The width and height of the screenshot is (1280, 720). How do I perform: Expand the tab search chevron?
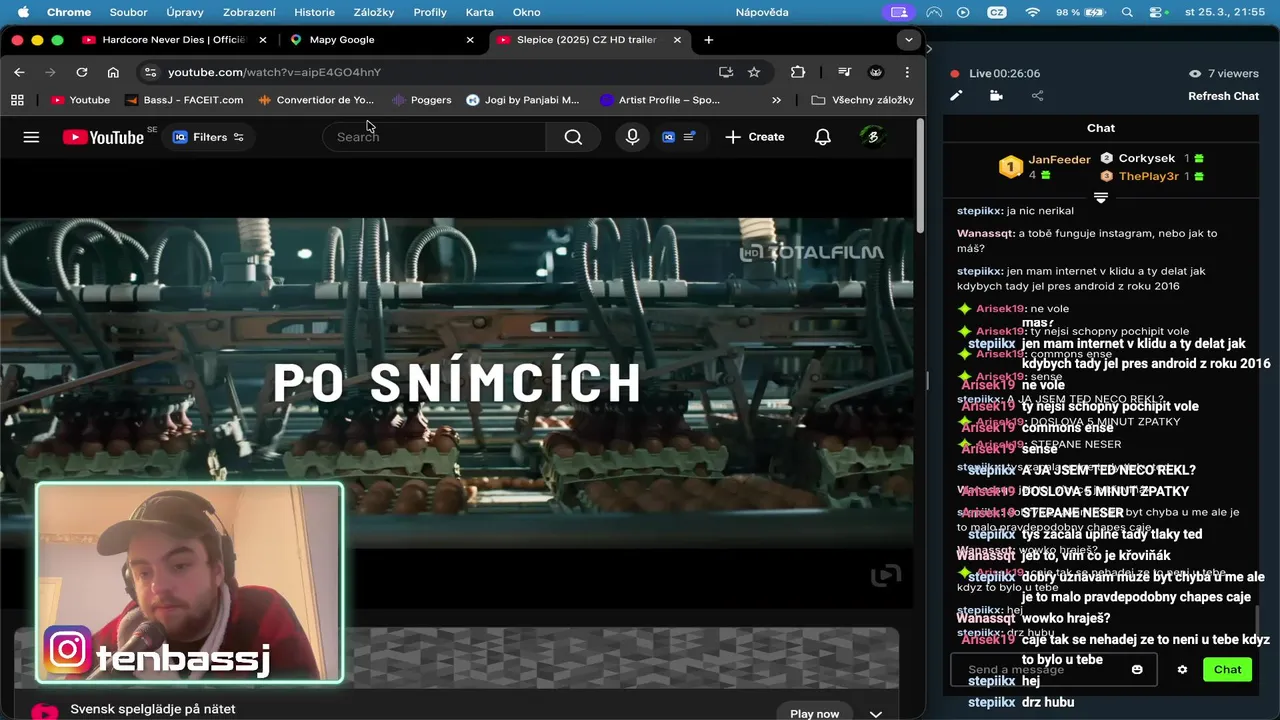[x=908, y=40]
